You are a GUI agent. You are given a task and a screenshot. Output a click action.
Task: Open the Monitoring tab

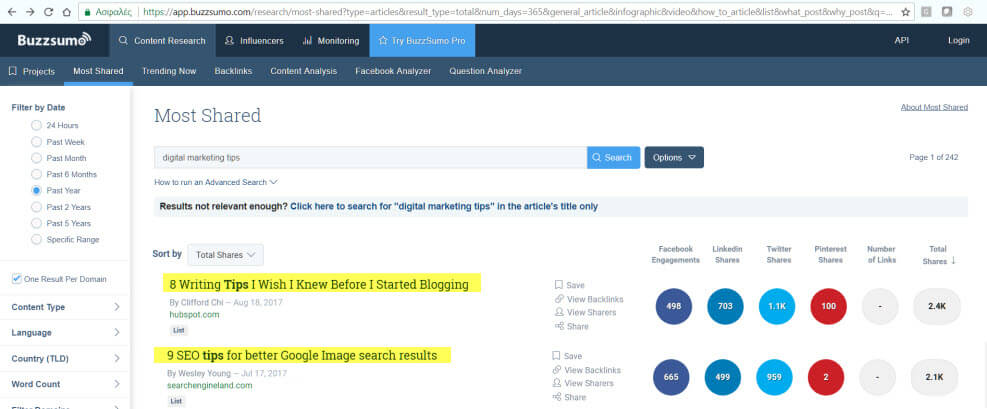point(331,40)
